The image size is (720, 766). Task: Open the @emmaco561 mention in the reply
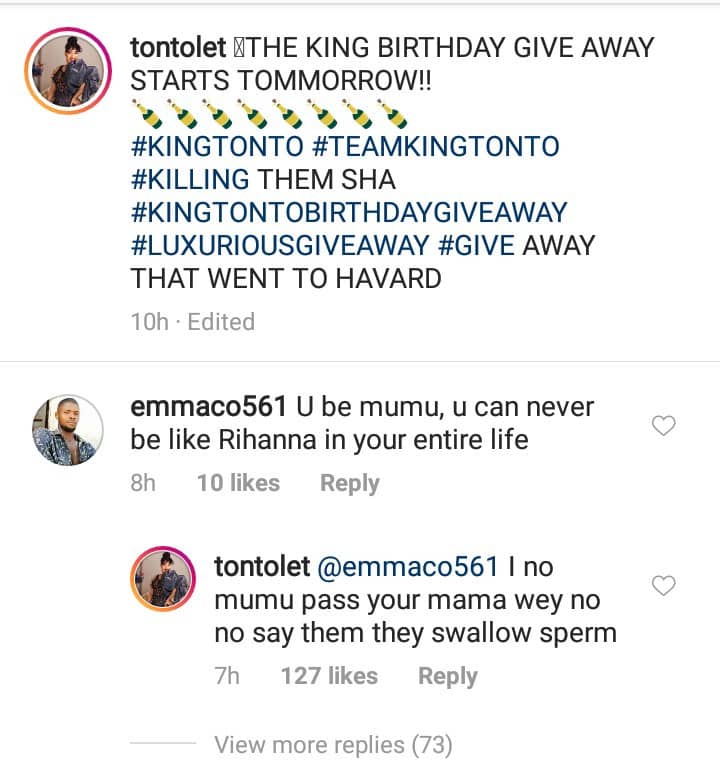click(x=406, y=567)
